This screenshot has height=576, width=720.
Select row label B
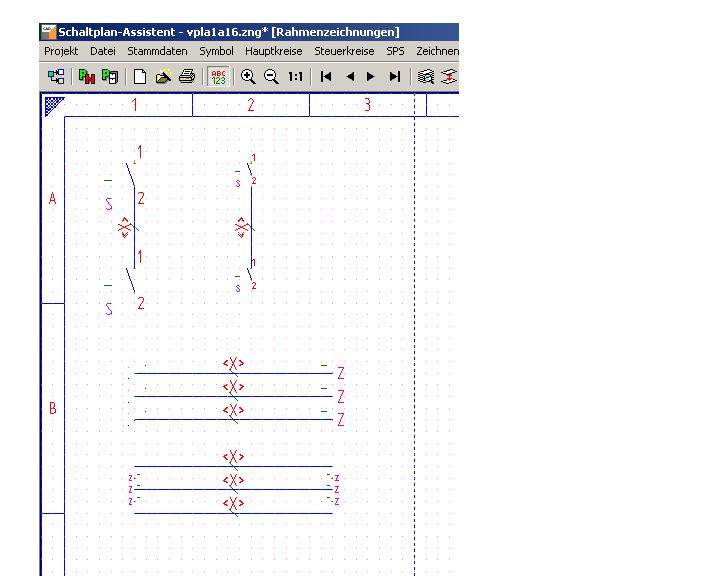coord(52,408)
